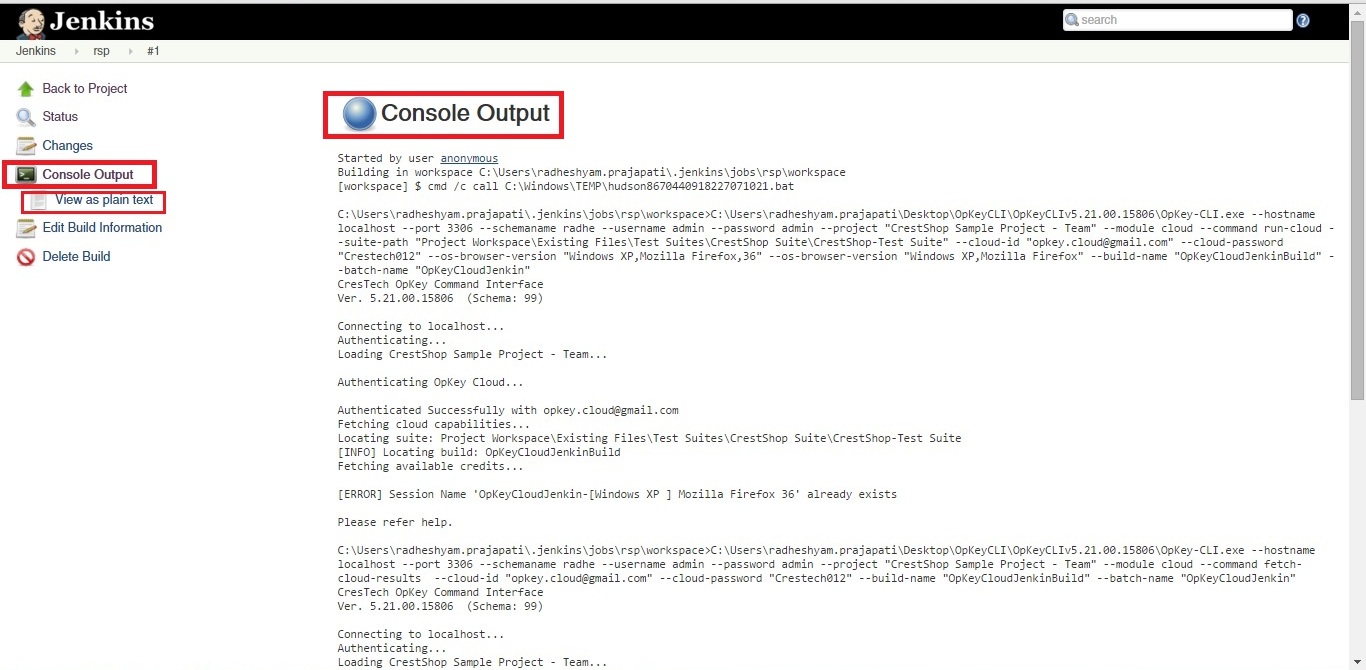Click the Edit Build Information notepad icon
This screenshot has width=1366, height=670.
[x=26, y=228]
